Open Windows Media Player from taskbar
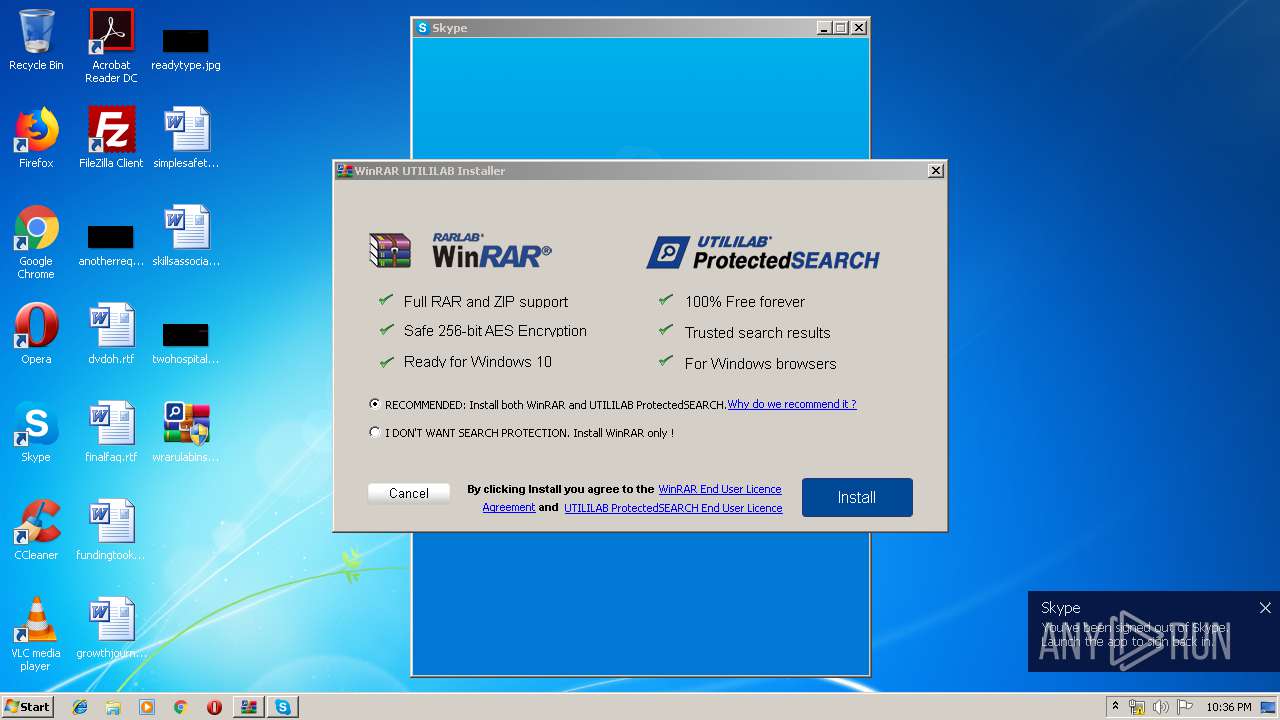 point(147,707)
